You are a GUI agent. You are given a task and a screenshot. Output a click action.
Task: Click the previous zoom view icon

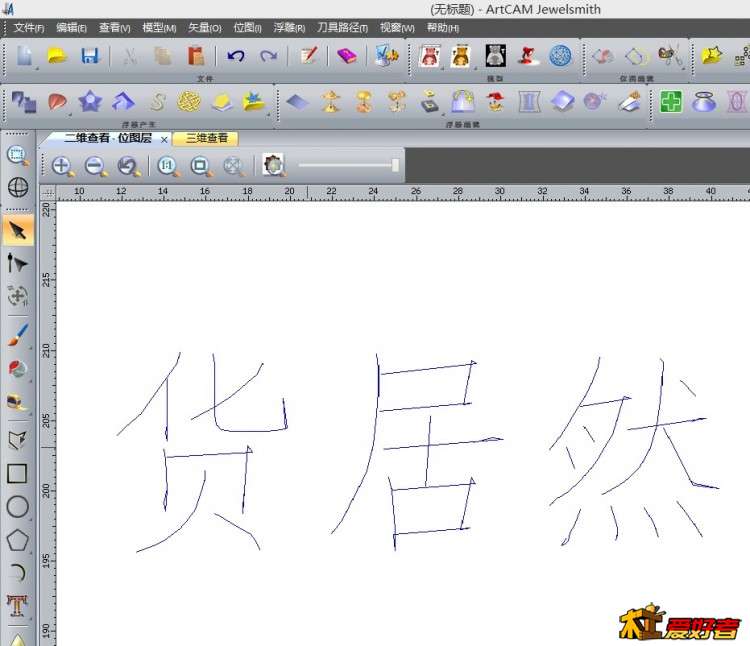click(x=128, y=166)
